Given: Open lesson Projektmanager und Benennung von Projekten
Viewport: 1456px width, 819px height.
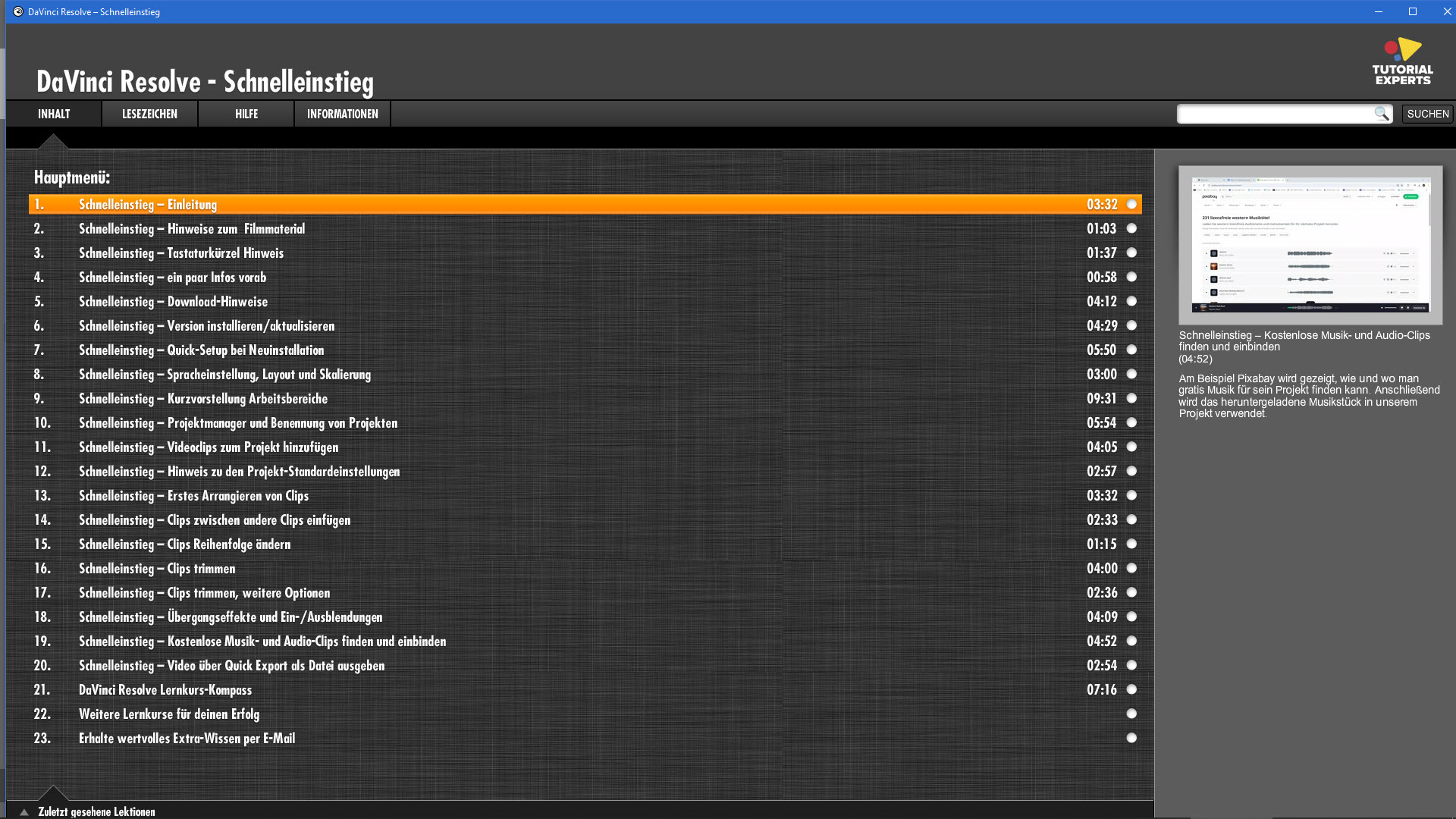Looking at the screenshot, I should pyautogui.click(x=585, y=422).
